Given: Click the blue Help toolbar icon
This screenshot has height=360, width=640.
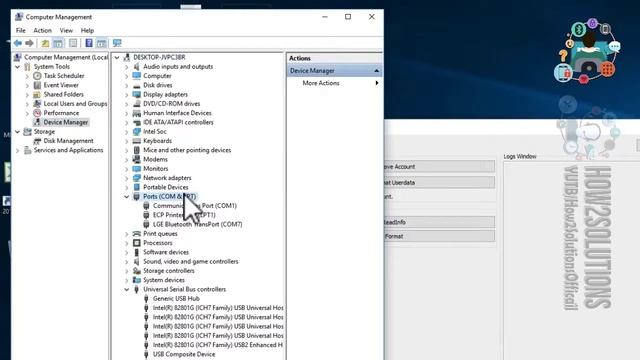Looking at the screenshot, I should [x=89, y=43].
